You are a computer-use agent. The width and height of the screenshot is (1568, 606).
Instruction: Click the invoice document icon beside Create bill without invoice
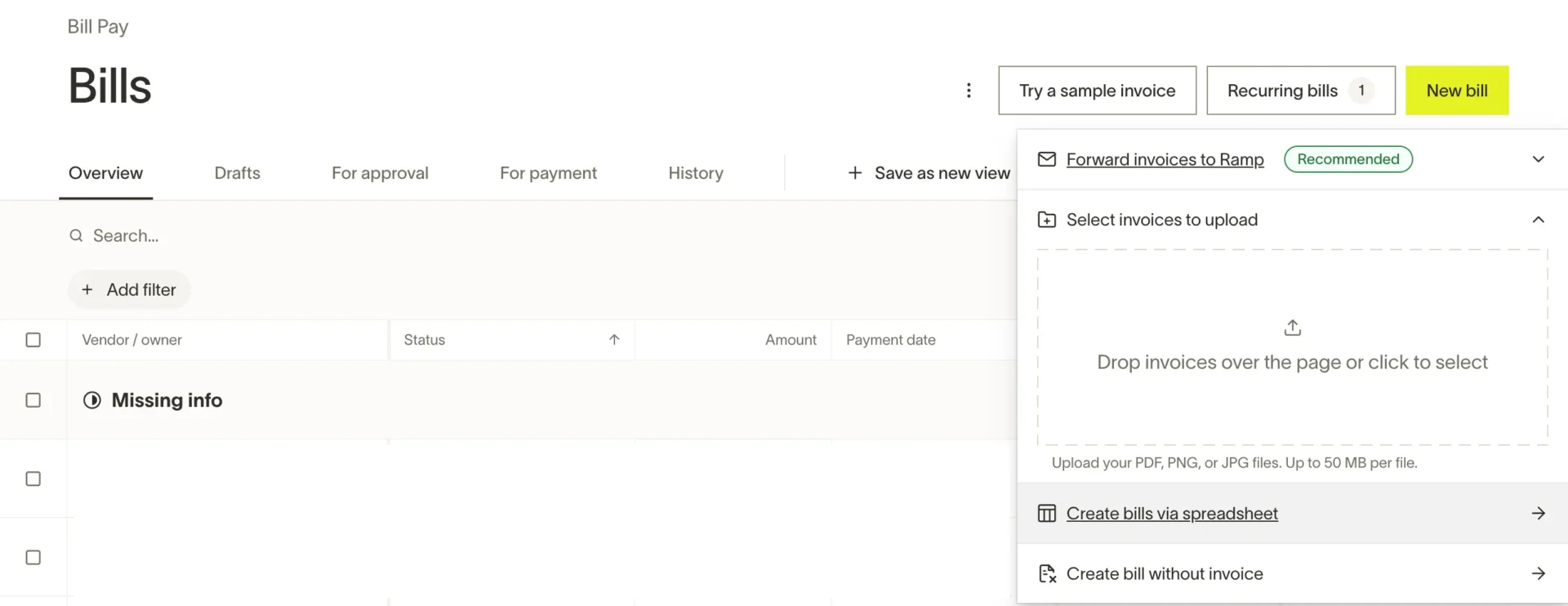[x=1046, y=573]
